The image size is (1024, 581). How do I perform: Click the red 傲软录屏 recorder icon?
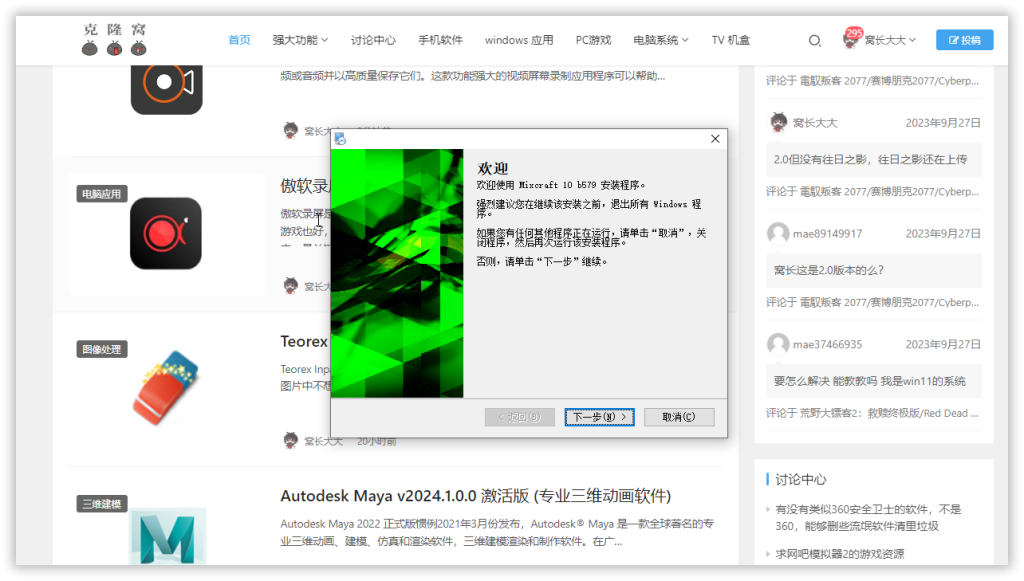(166, 233)
